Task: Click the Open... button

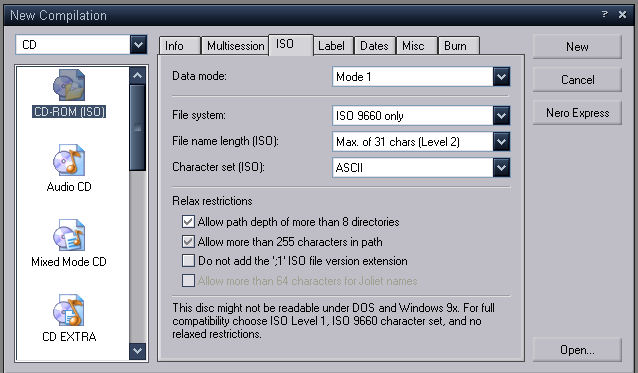Action: click(577, 350)
